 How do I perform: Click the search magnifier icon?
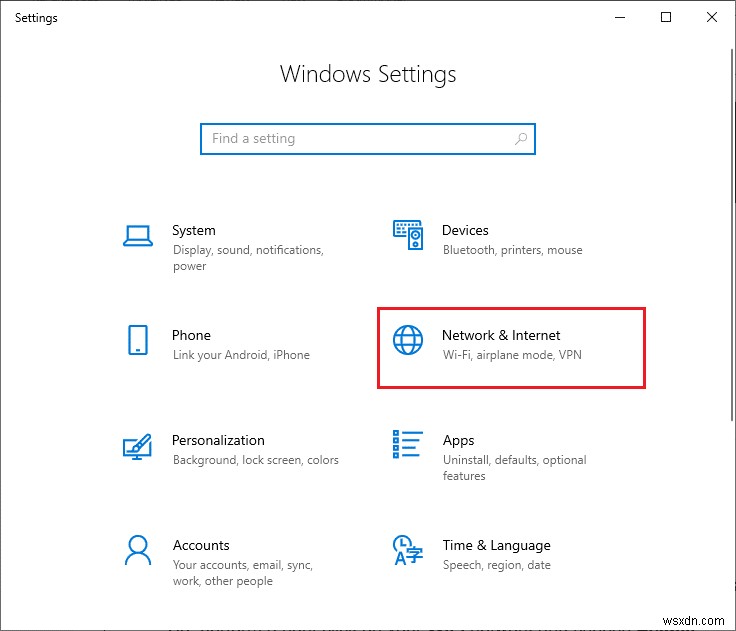tap(521, 139)
